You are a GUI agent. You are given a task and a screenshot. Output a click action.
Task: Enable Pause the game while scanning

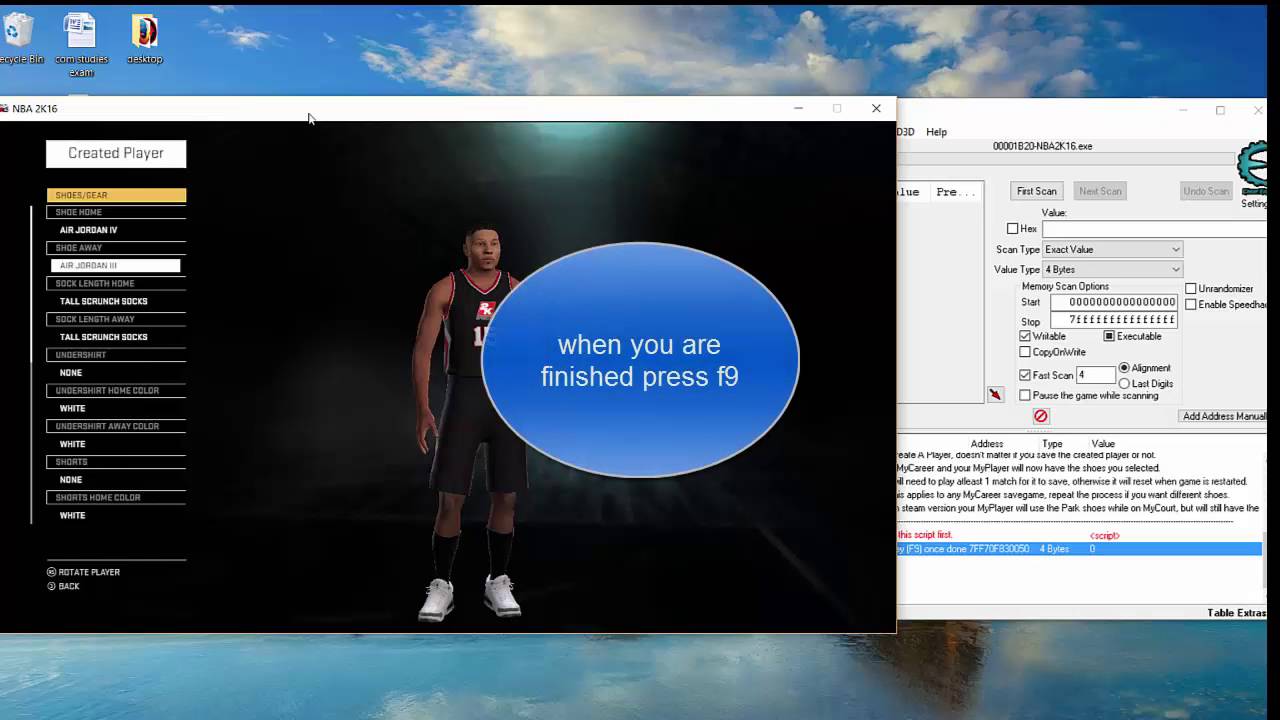click(x=1025, y=396)
